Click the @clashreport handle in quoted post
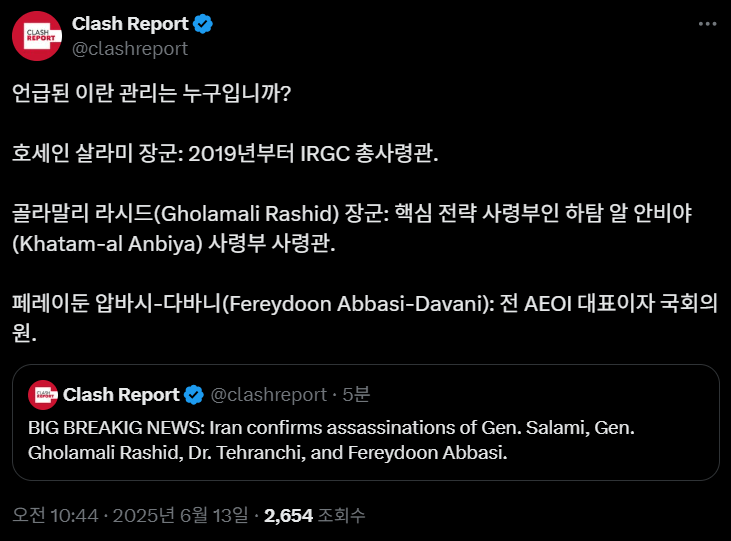This screenshot has width=731, height=541. (x=269, y=395)
